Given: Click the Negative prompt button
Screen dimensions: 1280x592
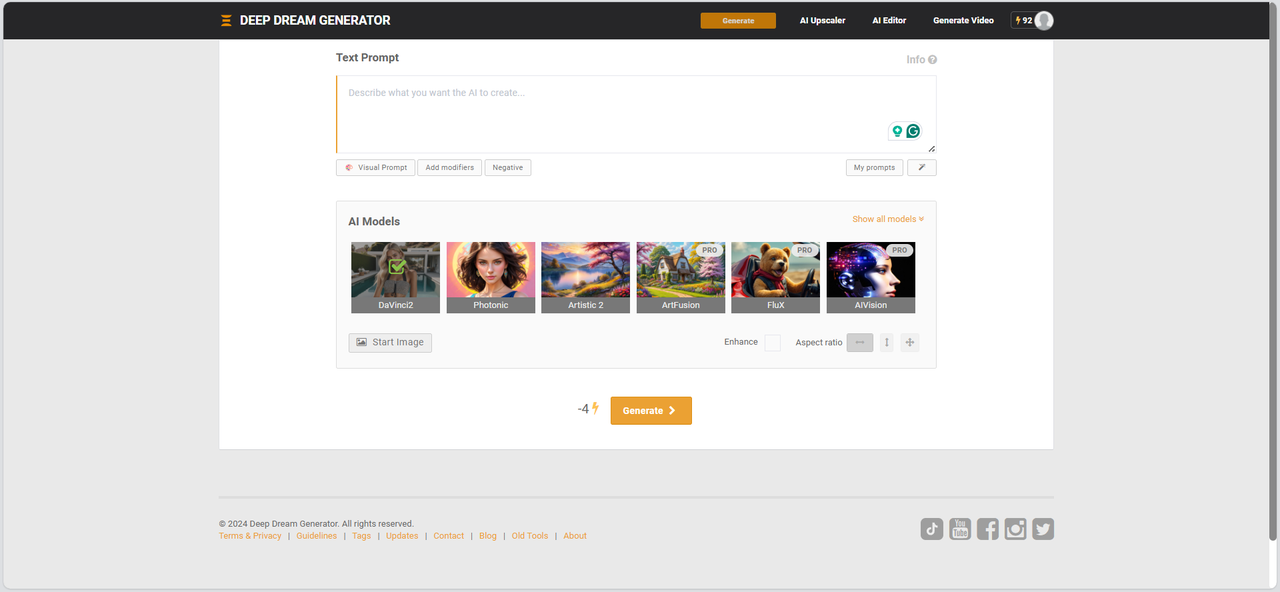Looking at the screenshot, I should click(508, 168).
